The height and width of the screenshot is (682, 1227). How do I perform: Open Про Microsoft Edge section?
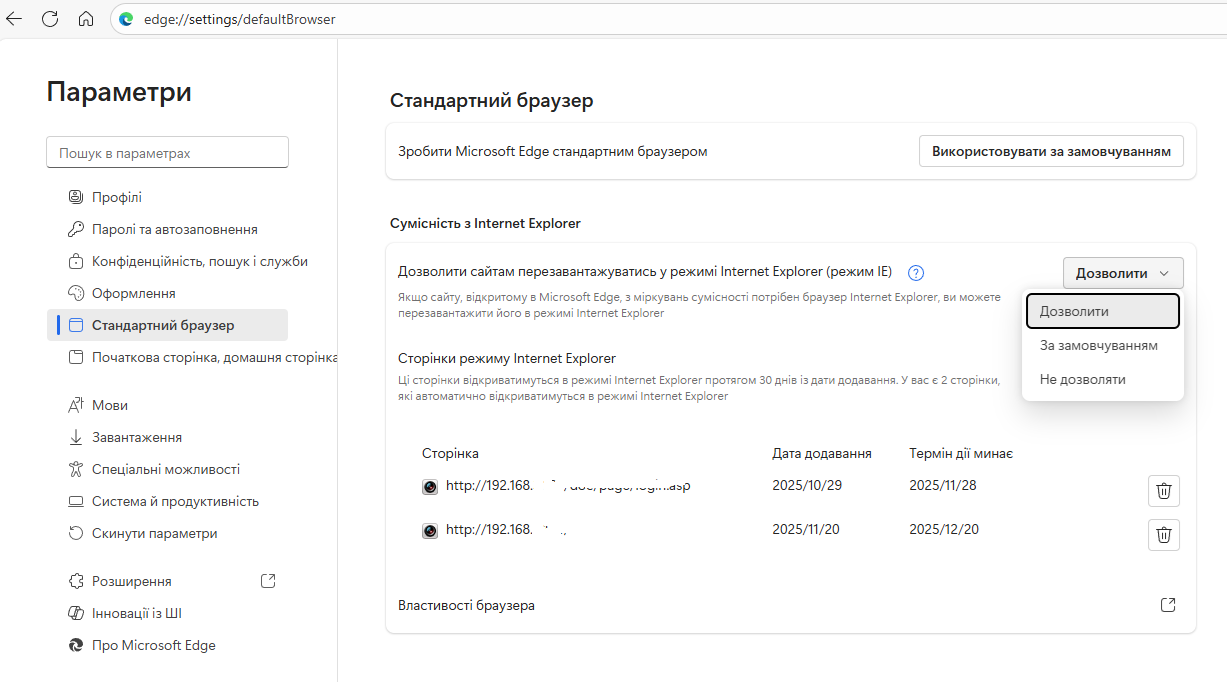pyautogui.click(x=167, y=645)
